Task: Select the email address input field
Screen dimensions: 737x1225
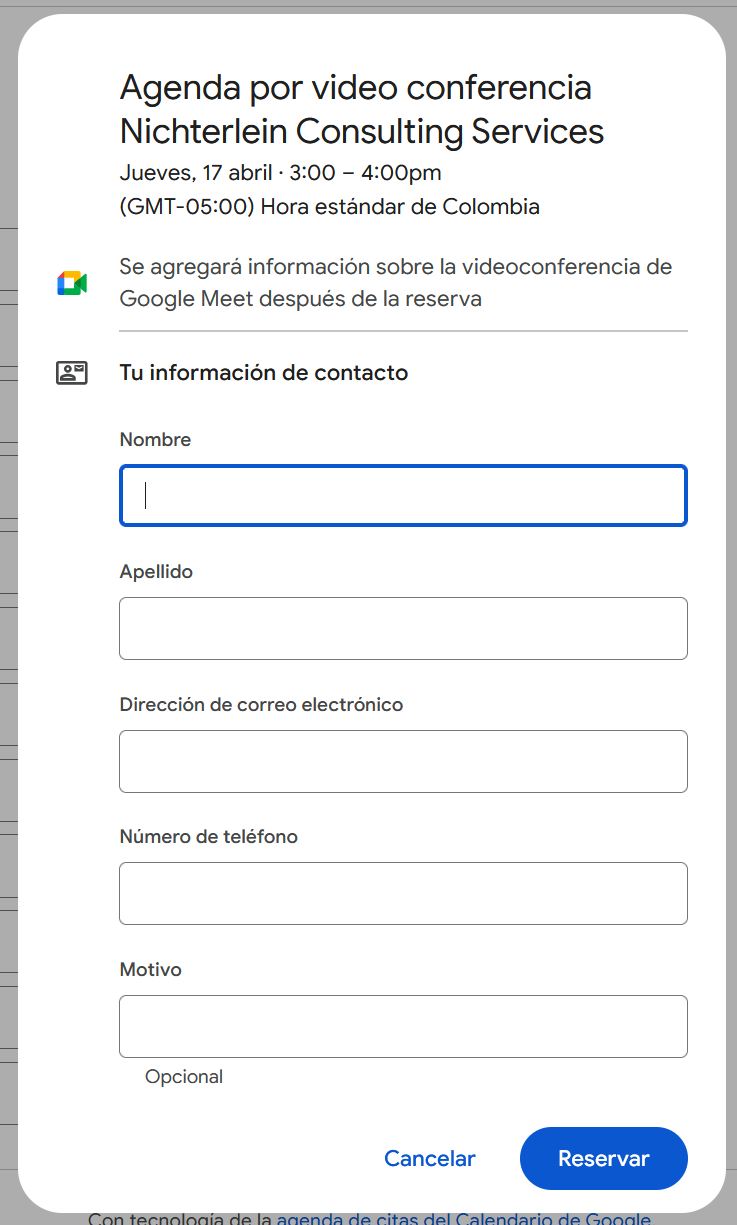Action: (403, 761)
